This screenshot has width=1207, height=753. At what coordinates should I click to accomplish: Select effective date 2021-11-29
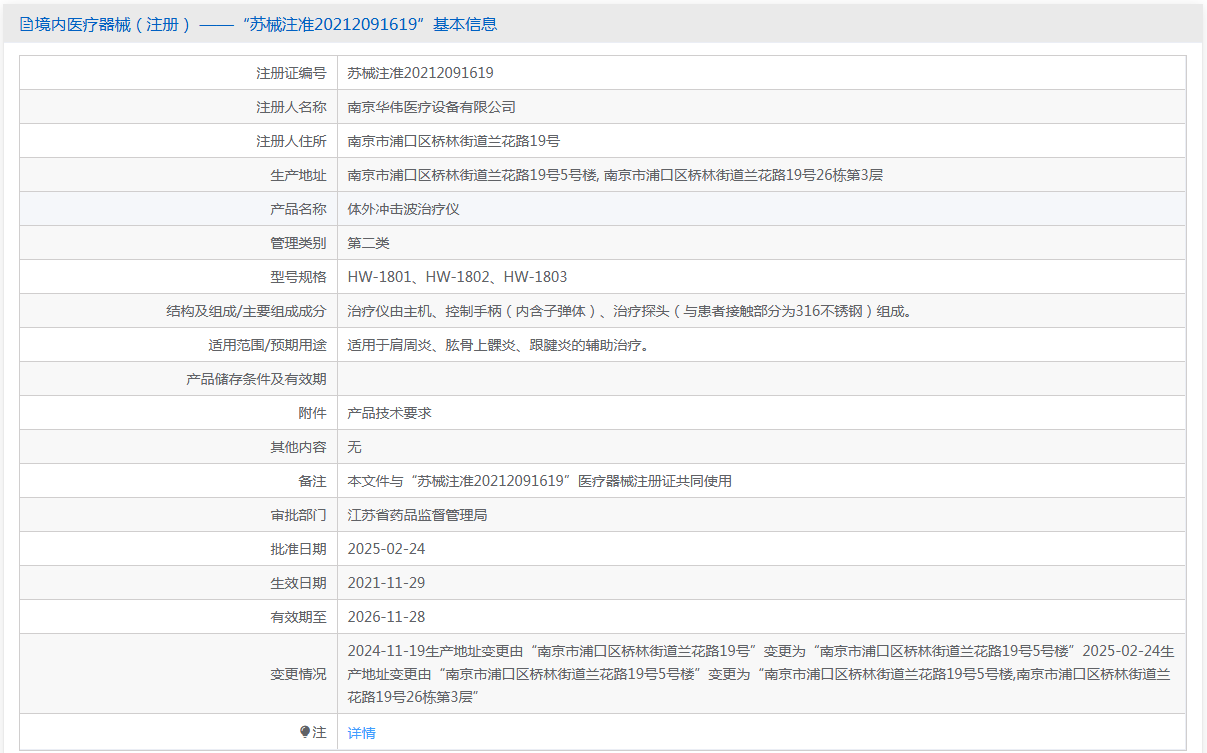386,583
